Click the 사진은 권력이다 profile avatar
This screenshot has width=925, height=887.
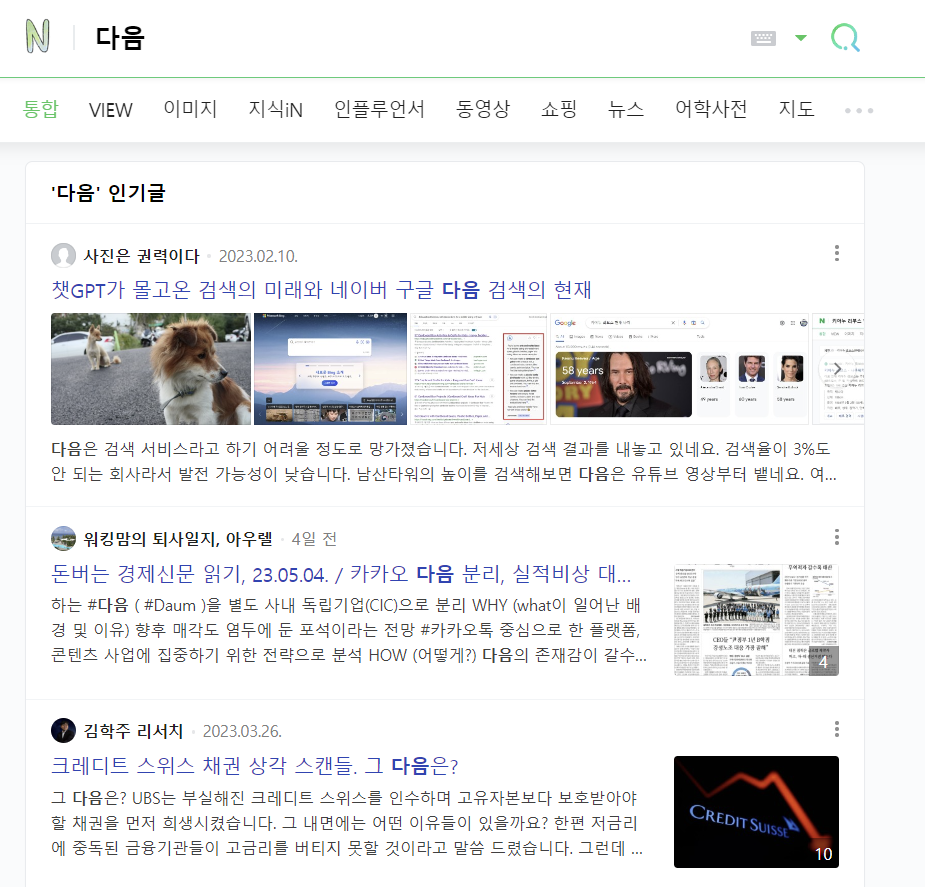(x=63, y=255)
